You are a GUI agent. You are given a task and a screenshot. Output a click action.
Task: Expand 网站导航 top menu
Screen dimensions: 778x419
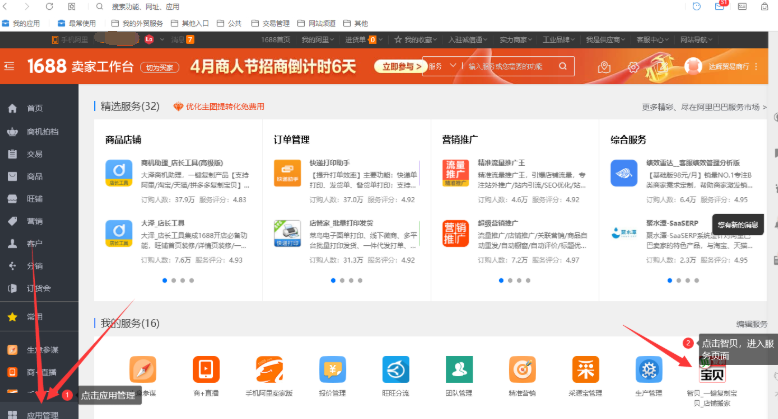click(696, 40)
